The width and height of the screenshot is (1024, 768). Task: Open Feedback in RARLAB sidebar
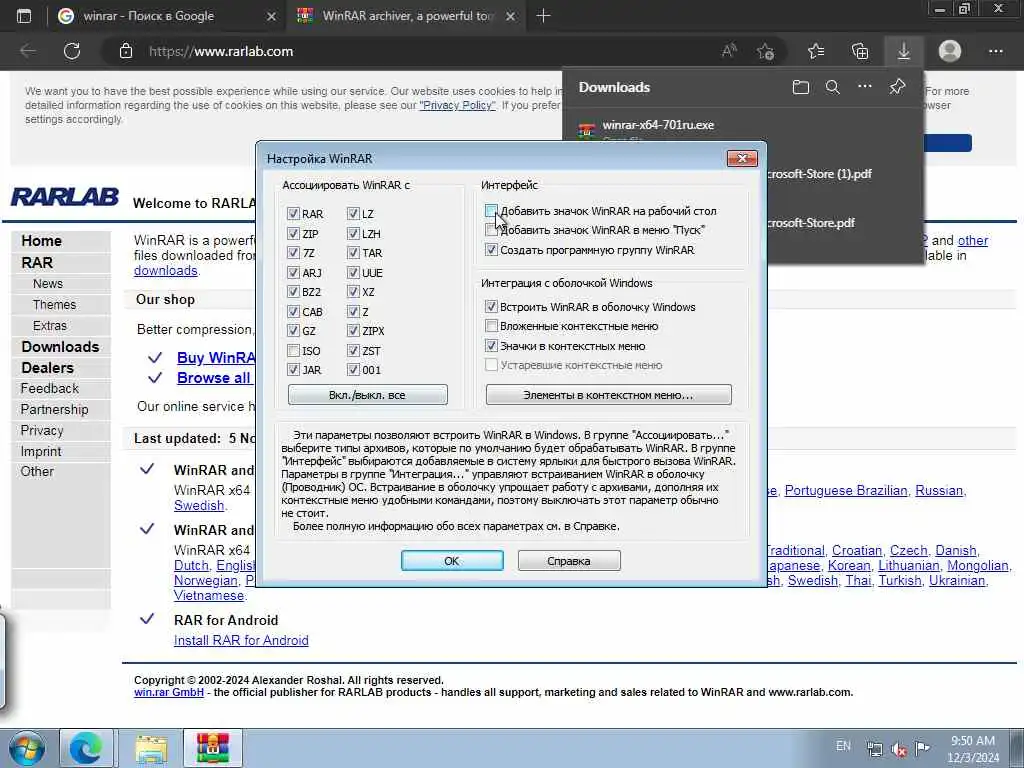pyautogui.click(x=50, y=389)
